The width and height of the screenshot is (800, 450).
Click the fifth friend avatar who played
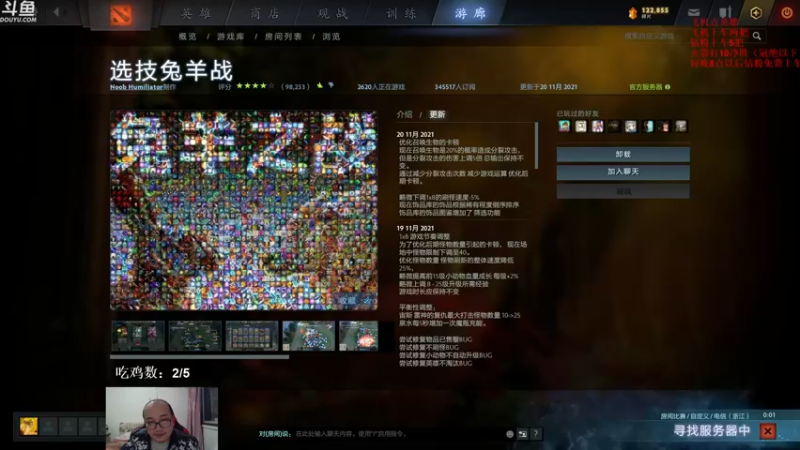coord(631,126)
